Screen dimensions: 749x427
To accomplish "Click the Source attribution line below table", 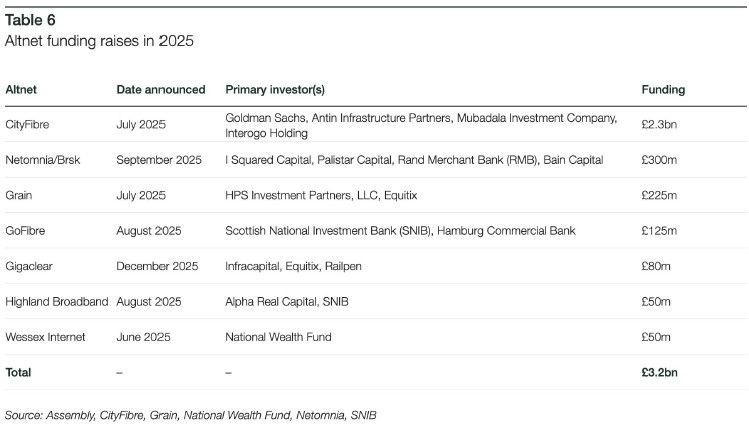I will [190, 414].
